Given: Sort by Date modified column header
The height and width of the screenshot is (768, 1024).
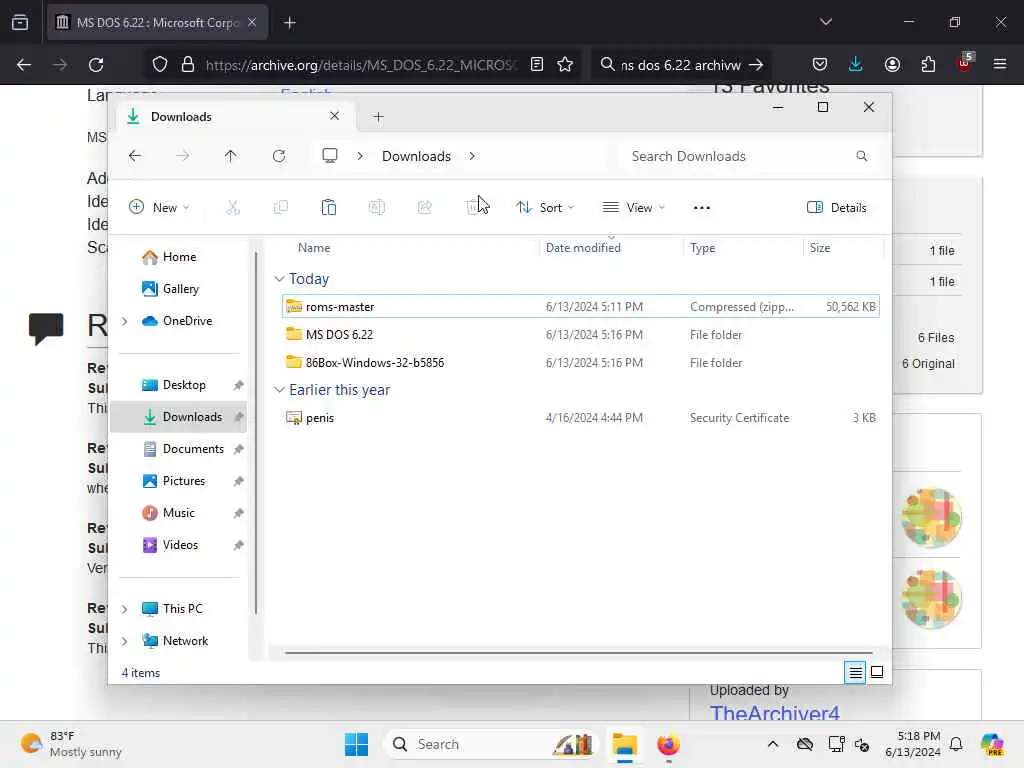Looking at the screenshot, I should pyautogui.click(x=583, y=248).
